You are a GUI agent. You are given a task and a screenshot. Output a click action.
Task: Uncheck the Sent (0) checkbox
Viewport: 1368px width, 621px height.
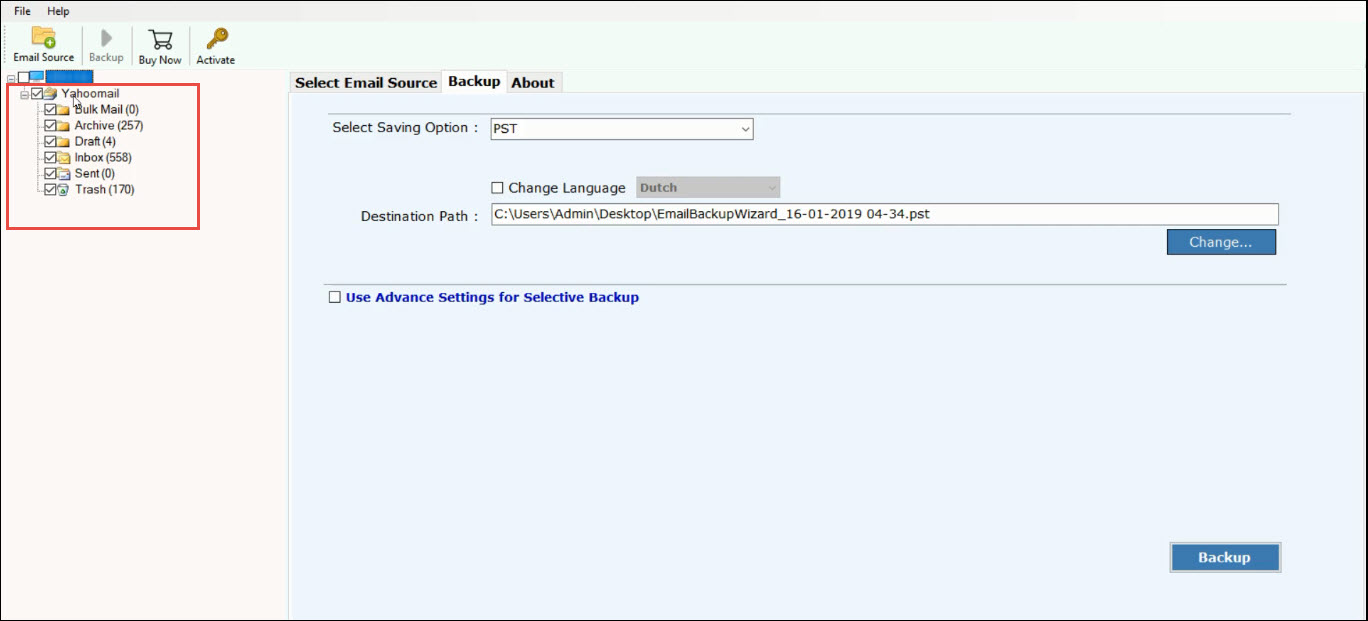pyautogui.click(x=50, y=173)
